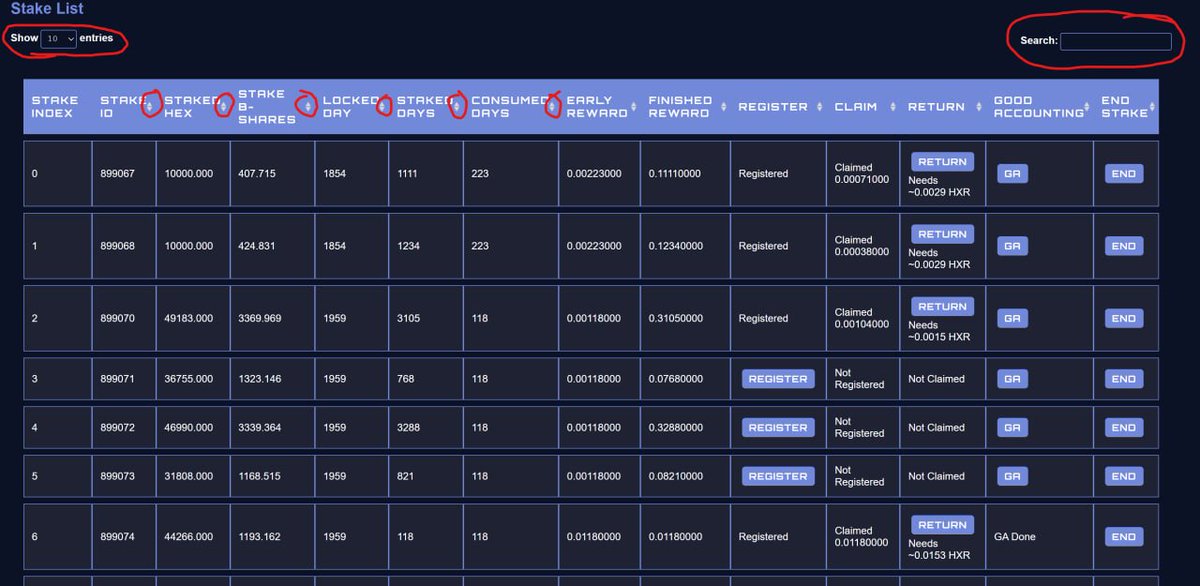Sort by Locked Day sort arrows
This screenshot has height=586, width=1200.
pyautogui.click(x=382, y=107)
